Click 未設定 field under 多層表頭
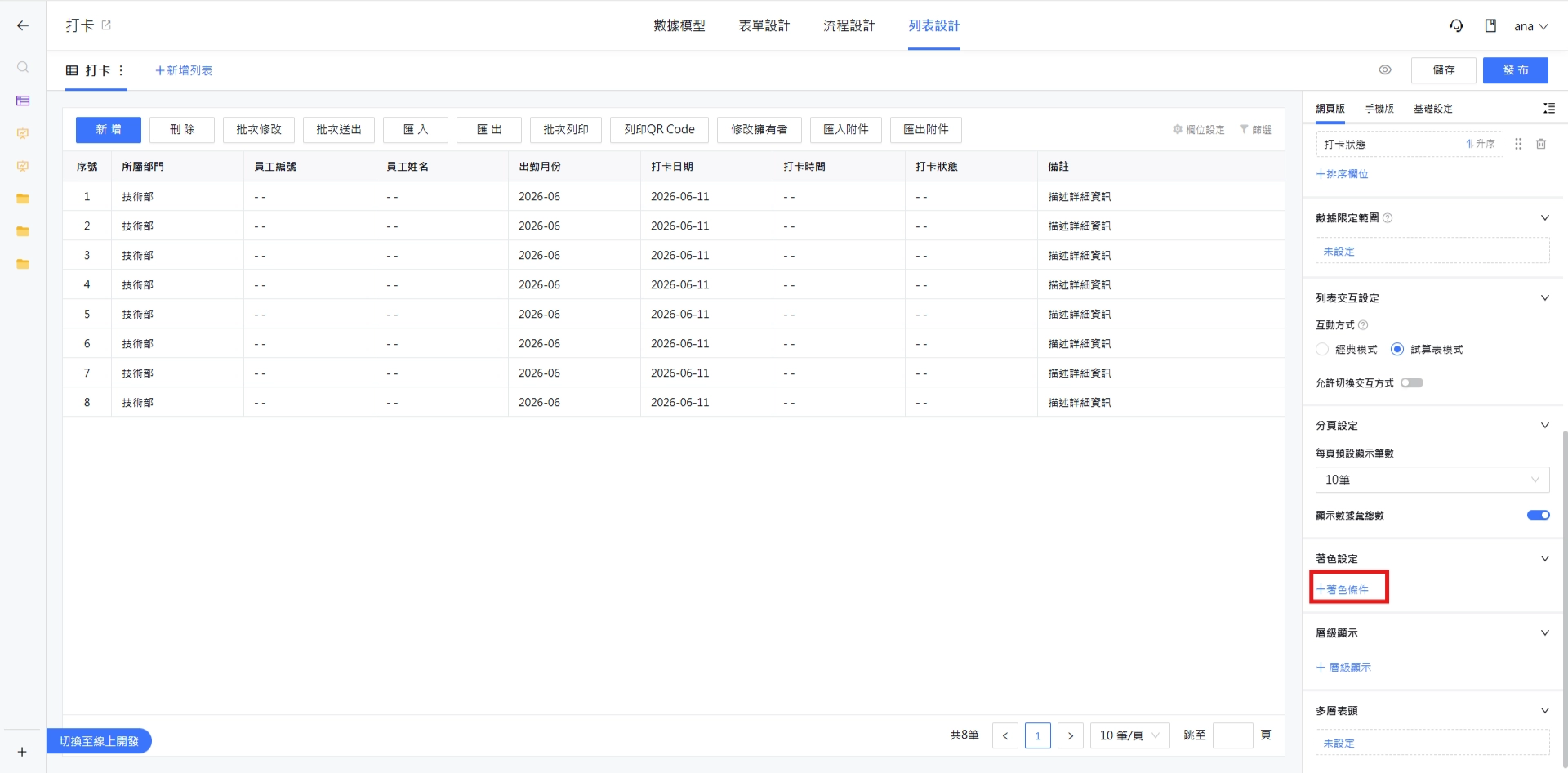Screen dimensions: 1568x773 click(1432, 743)
